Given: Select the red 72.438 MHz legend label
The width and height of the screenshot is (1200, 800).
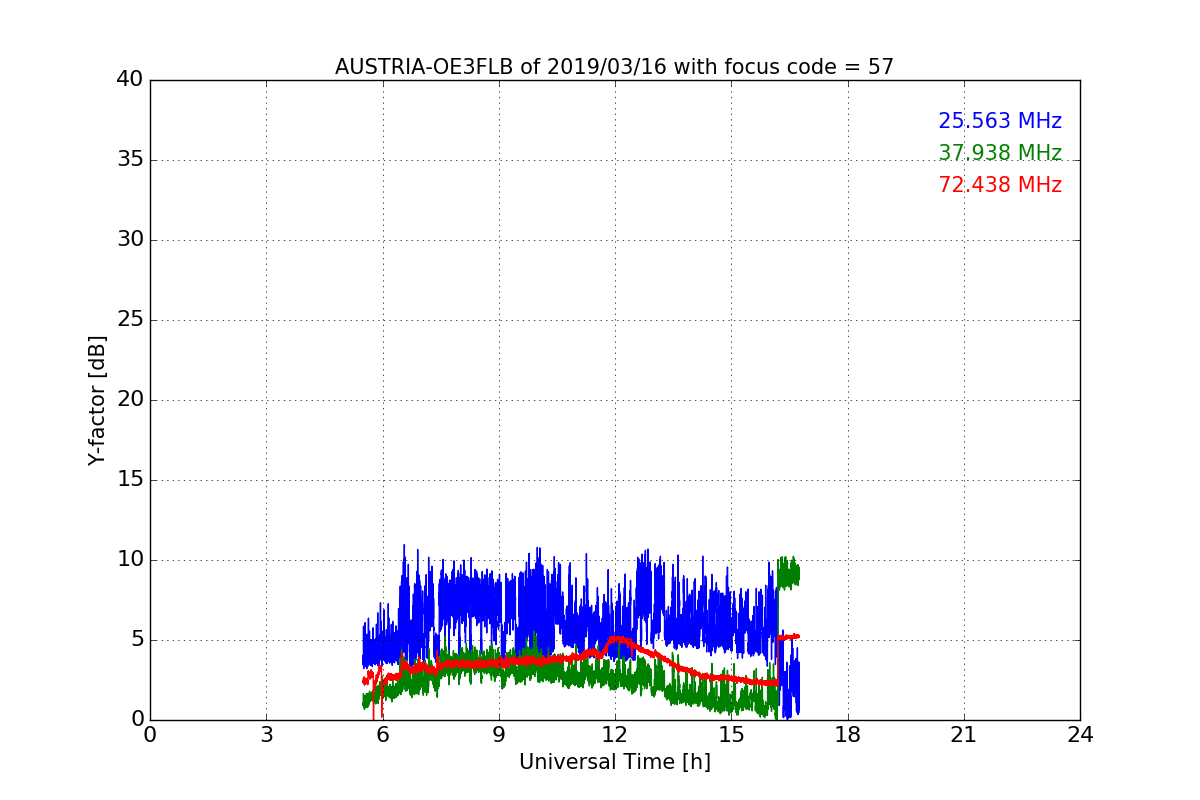Looking at the screenshot, I should point(1000,185).
